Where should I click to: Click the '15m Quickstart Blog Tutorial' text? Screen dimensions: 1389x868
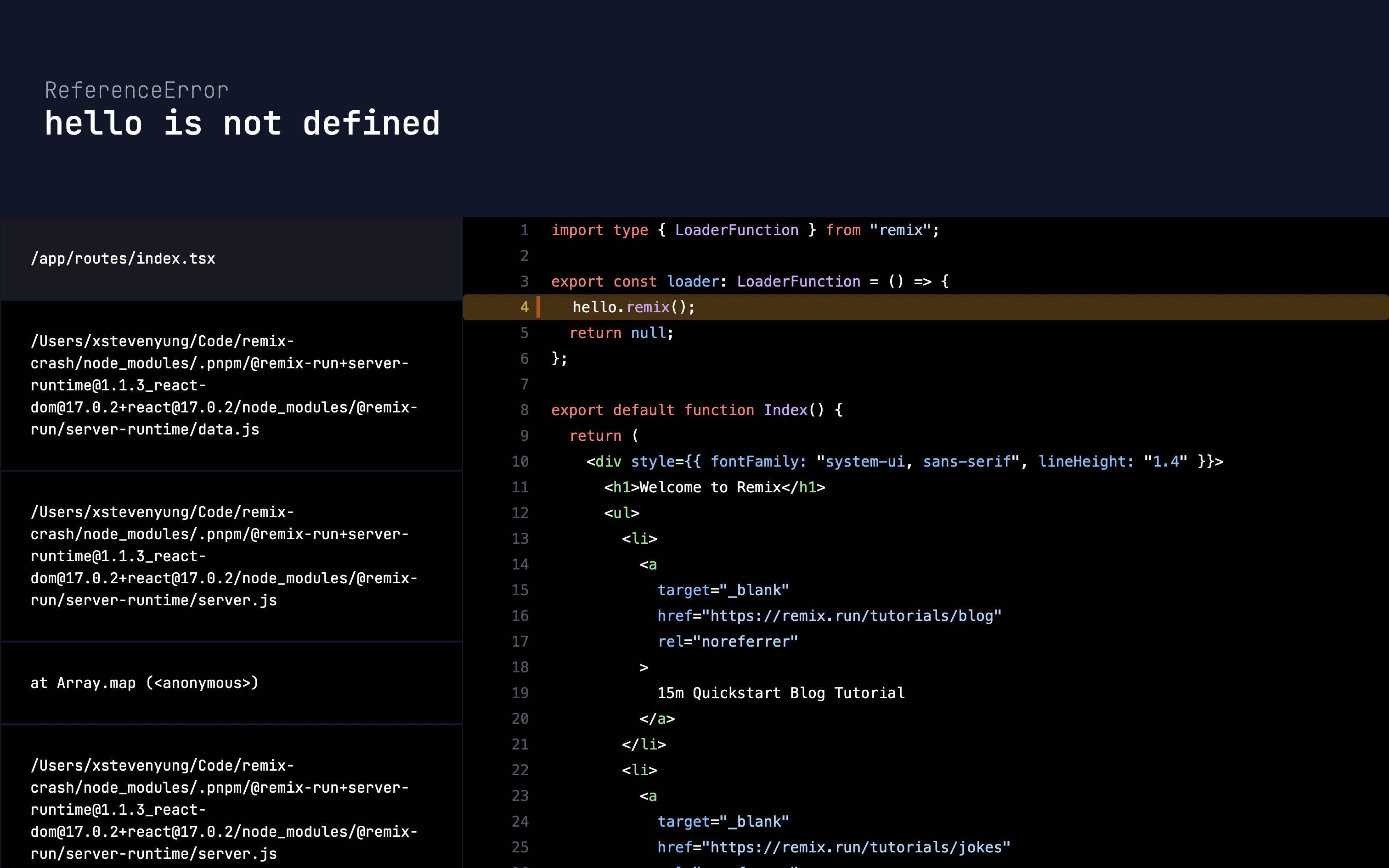pos(780,693)
